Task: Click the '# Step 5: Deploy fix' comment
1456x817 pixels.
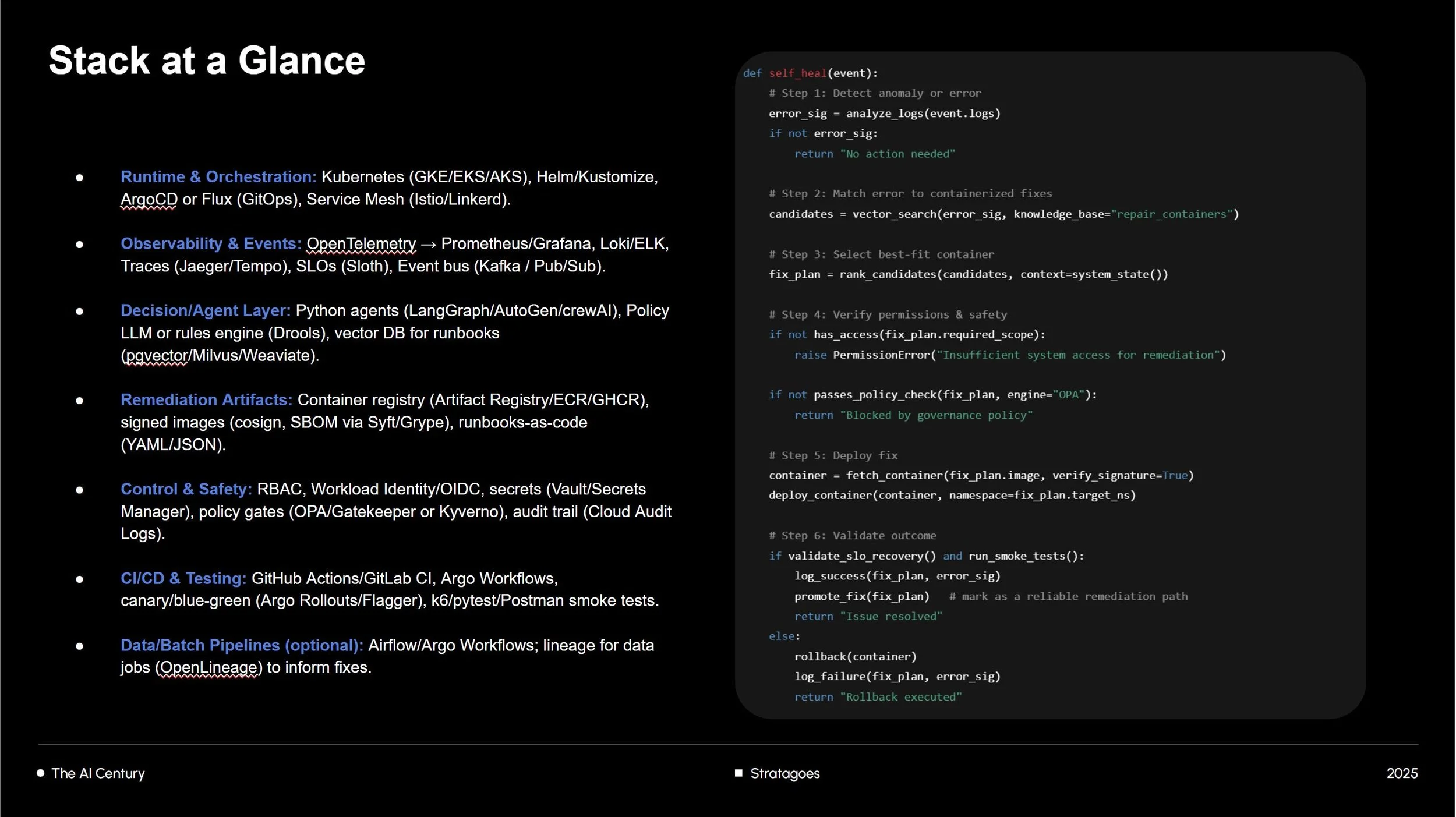Action: tap(833, 455)
